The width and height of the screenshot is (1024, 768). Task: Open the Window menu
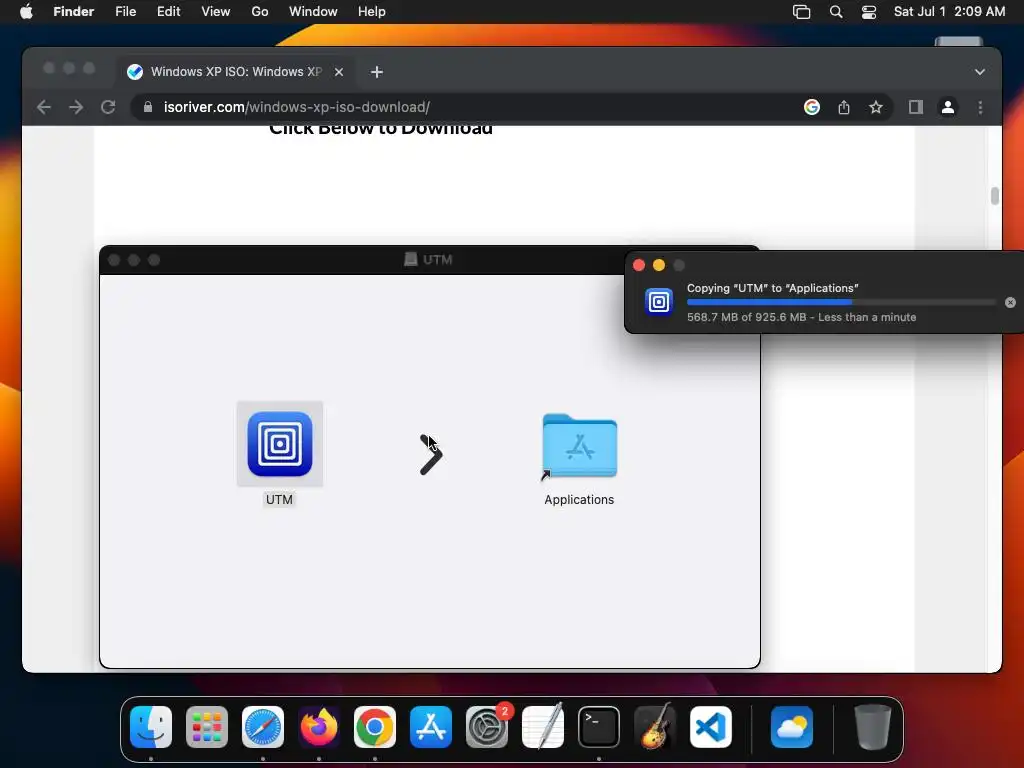[313, 12]
